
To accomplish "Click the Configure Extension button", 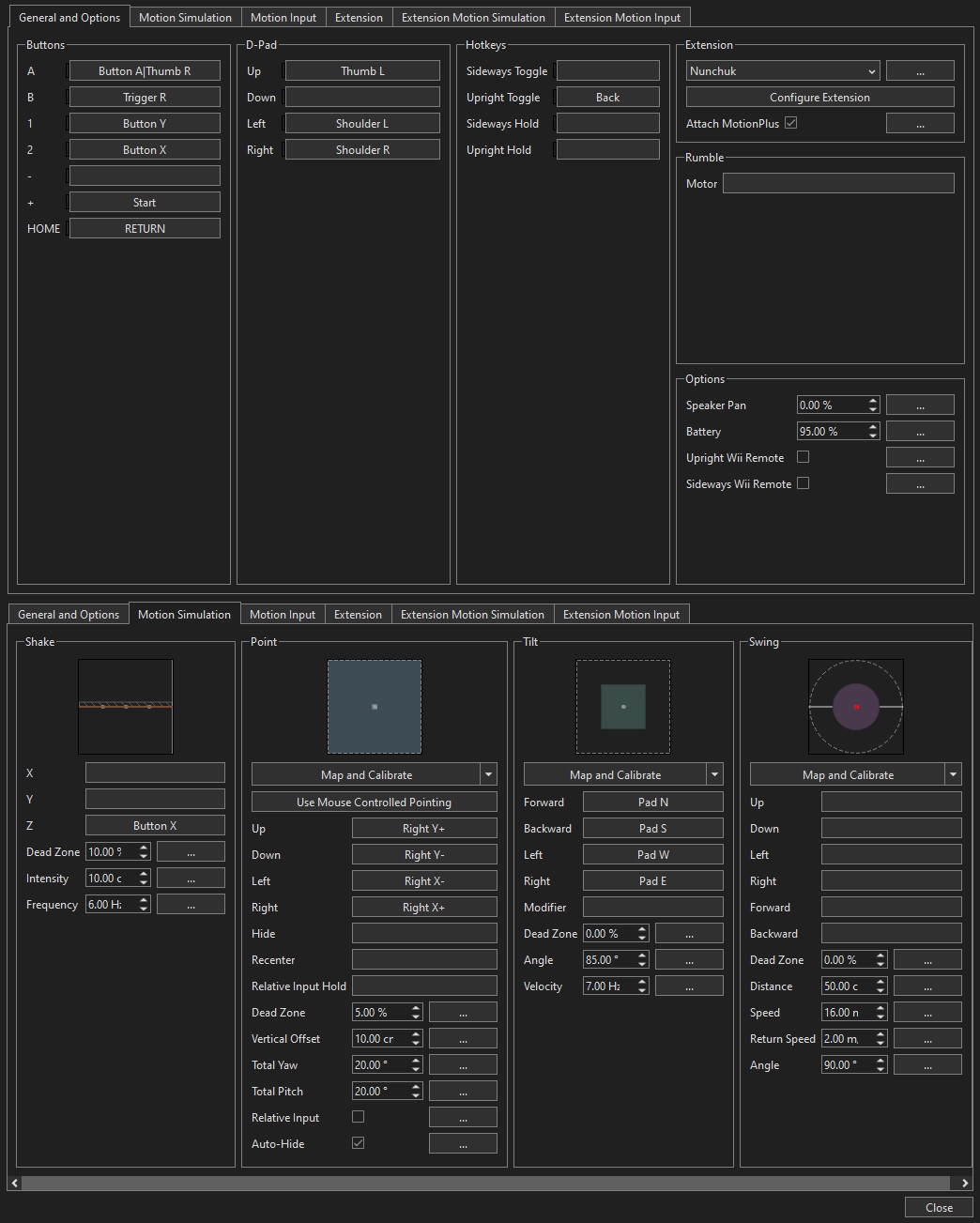I will point(819,98).
